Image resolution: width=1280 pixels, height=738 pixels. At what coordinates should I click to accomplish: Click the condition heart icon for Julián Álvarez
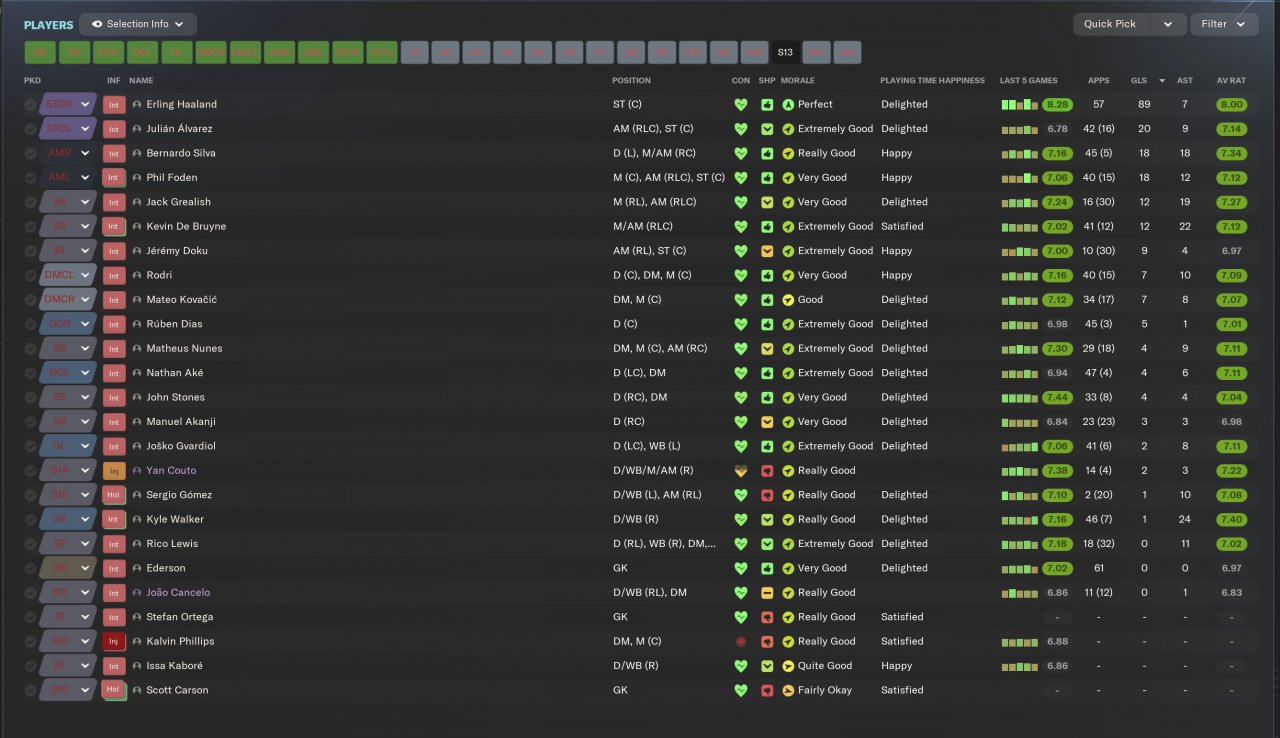coord(741,129)
